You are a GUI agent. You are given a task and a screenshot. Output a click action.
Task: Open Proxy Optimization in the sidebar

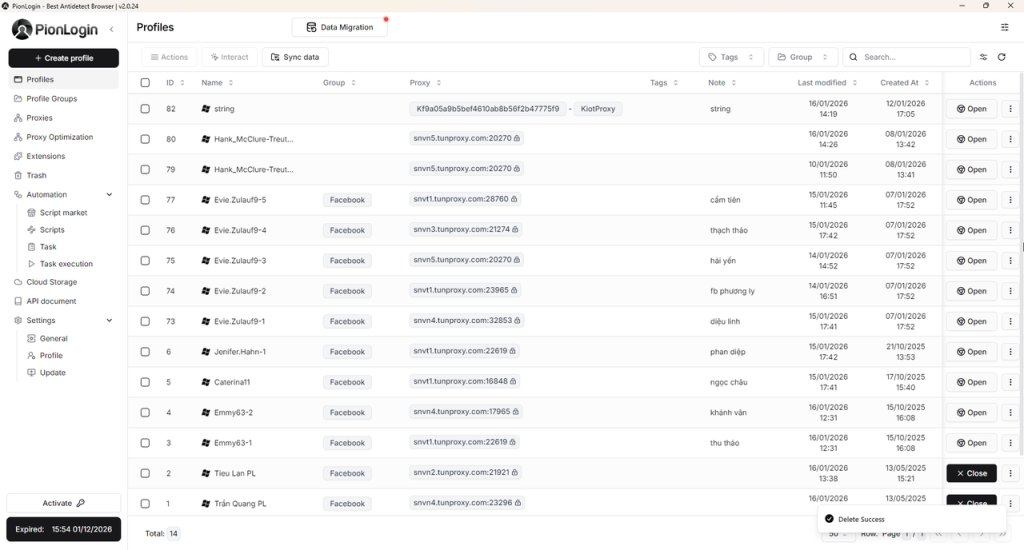tap(59, 137)
